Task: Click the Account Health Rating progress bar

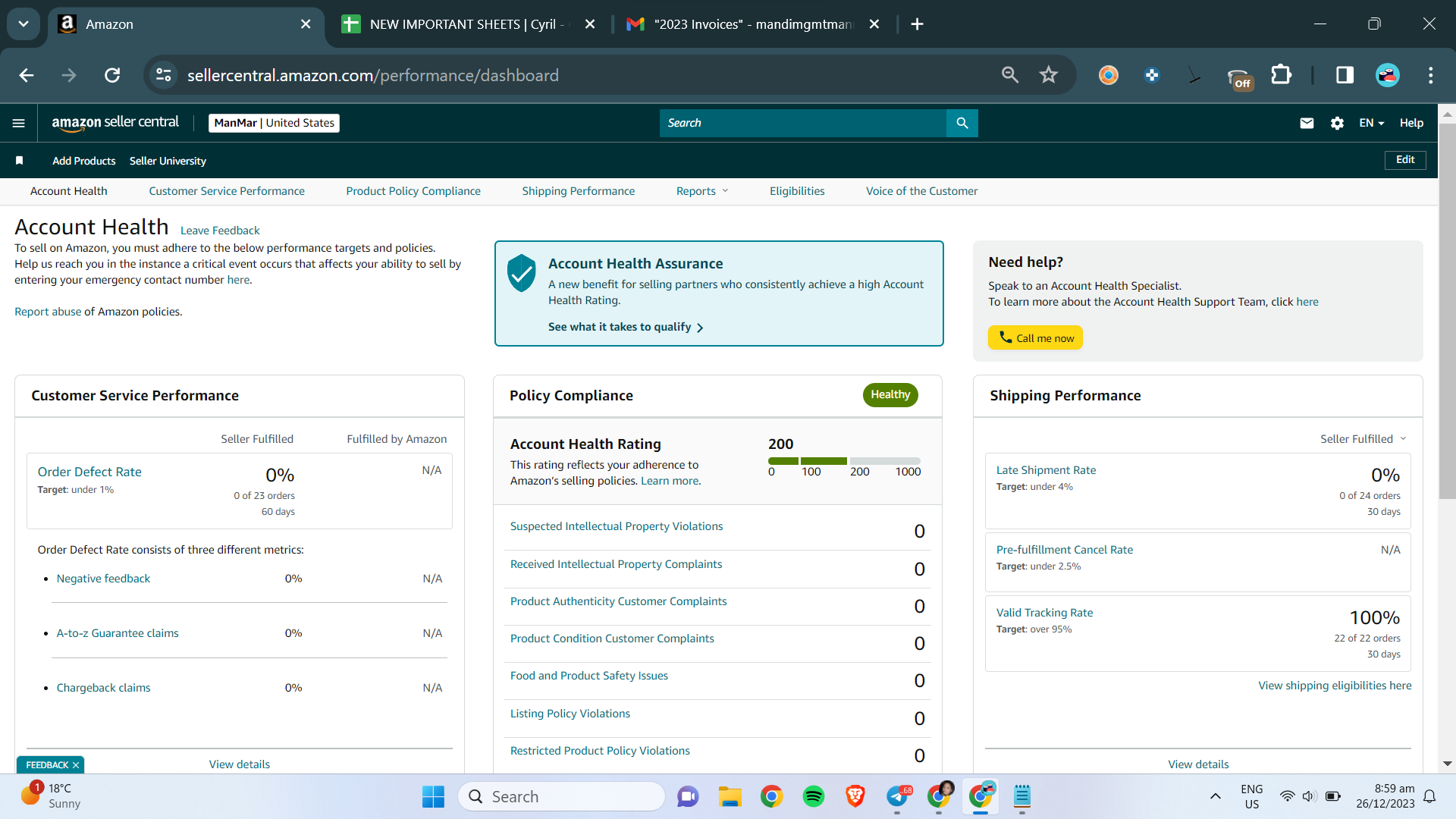Action: pos(844,461)
